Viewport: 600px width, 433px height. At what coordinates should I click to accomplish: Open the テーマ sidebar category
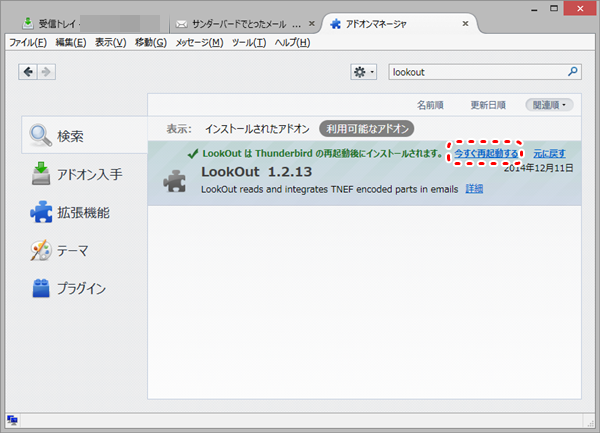pos(85,251)
